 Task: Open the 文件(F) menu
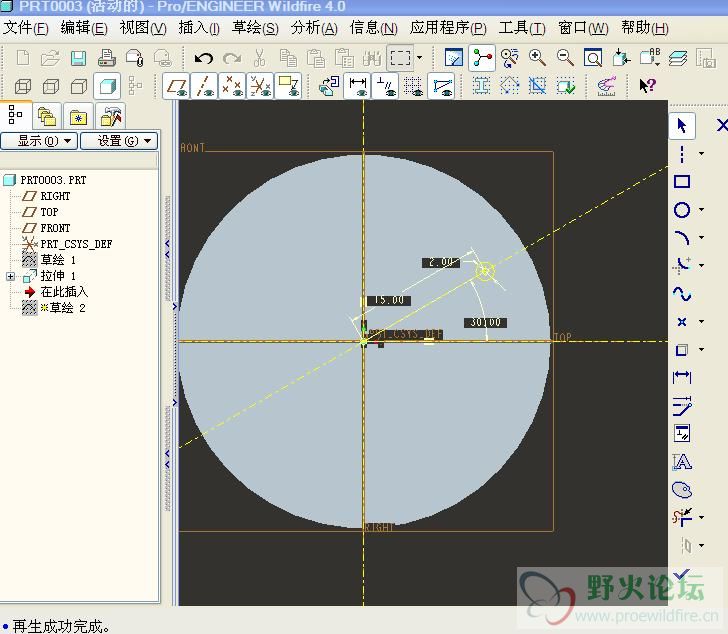26,28
